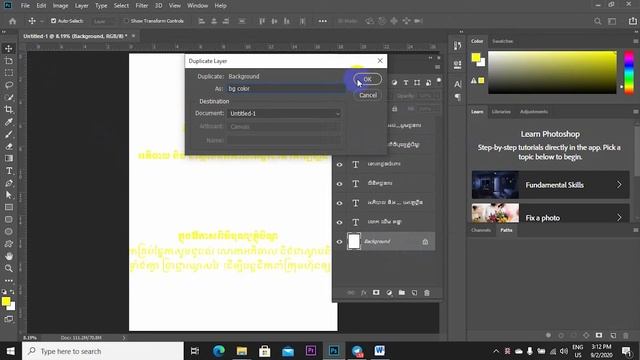Click the Background layer lock icon
Screen dimensions: 640x360
tap(425, 242)
